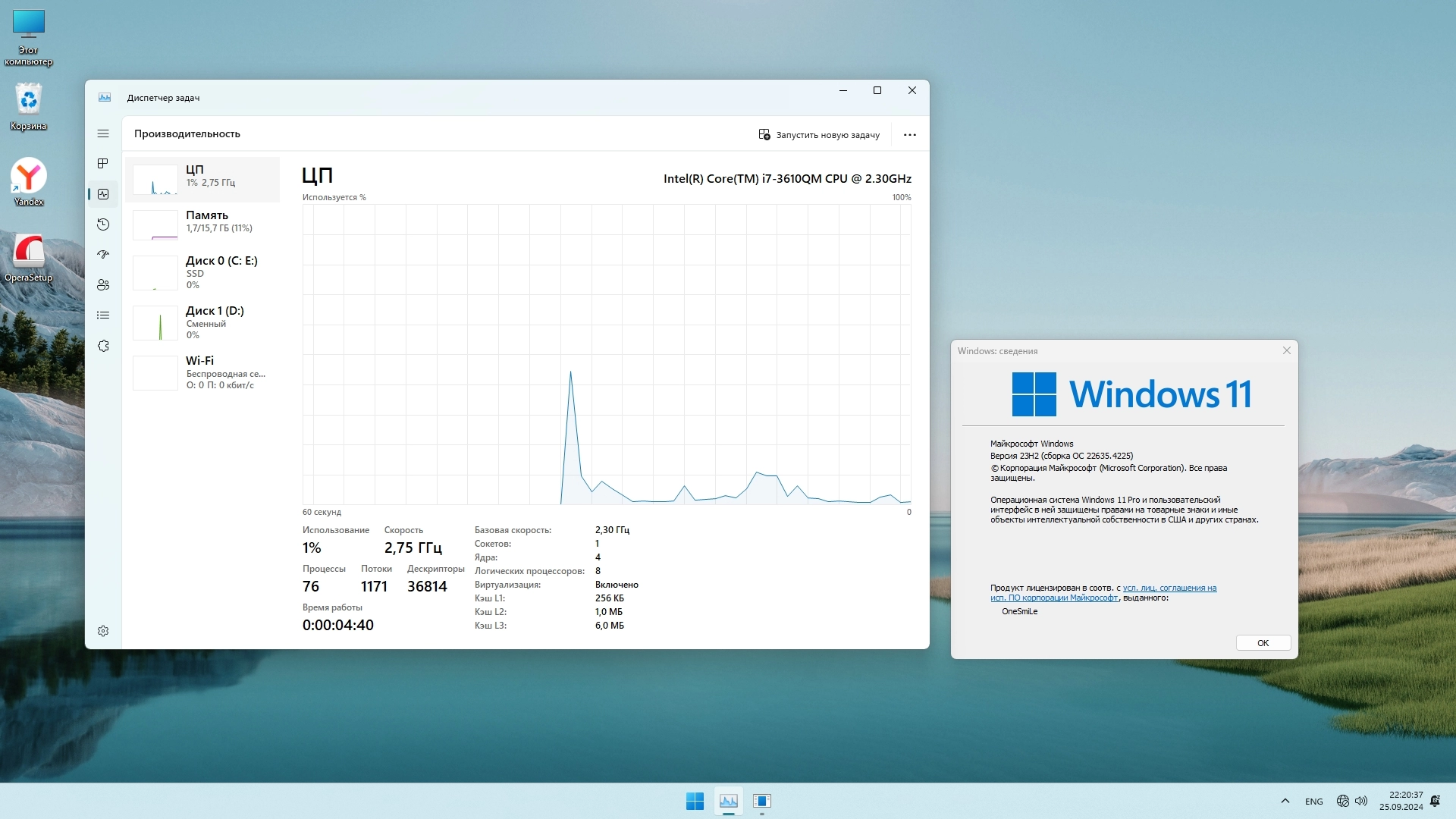Open Task Manager settings gear

[x=103, y=631]
